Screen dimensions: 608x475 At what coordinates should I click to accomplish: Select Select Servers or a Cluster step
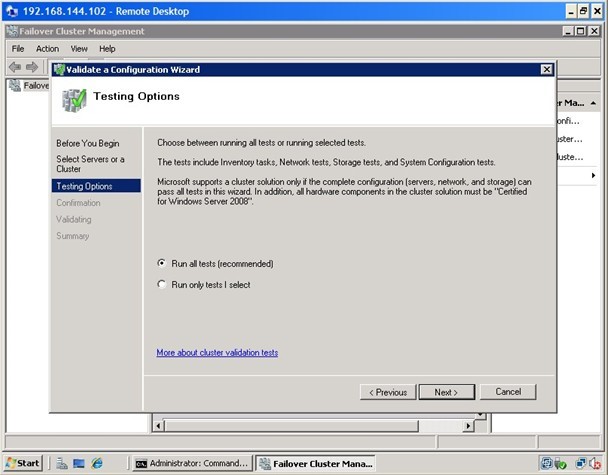pos(90,164)
